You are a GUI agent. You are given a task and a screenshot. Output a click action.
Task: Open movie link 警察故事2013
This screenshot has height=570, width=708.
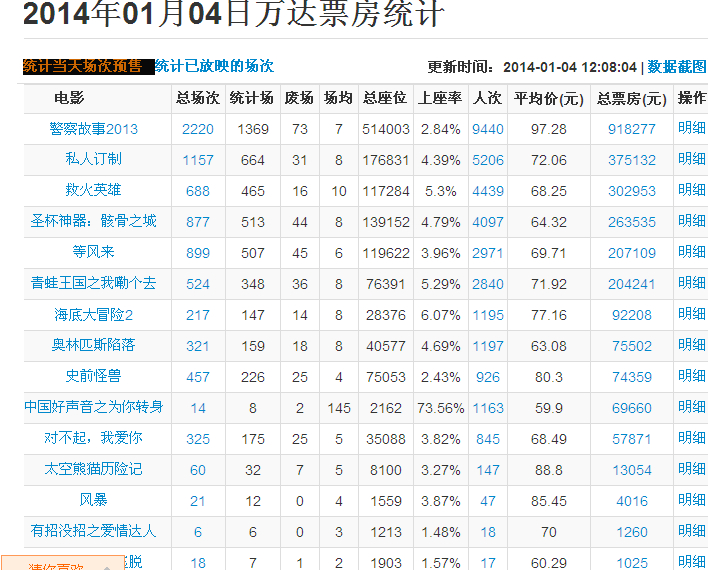click(93, 129)
